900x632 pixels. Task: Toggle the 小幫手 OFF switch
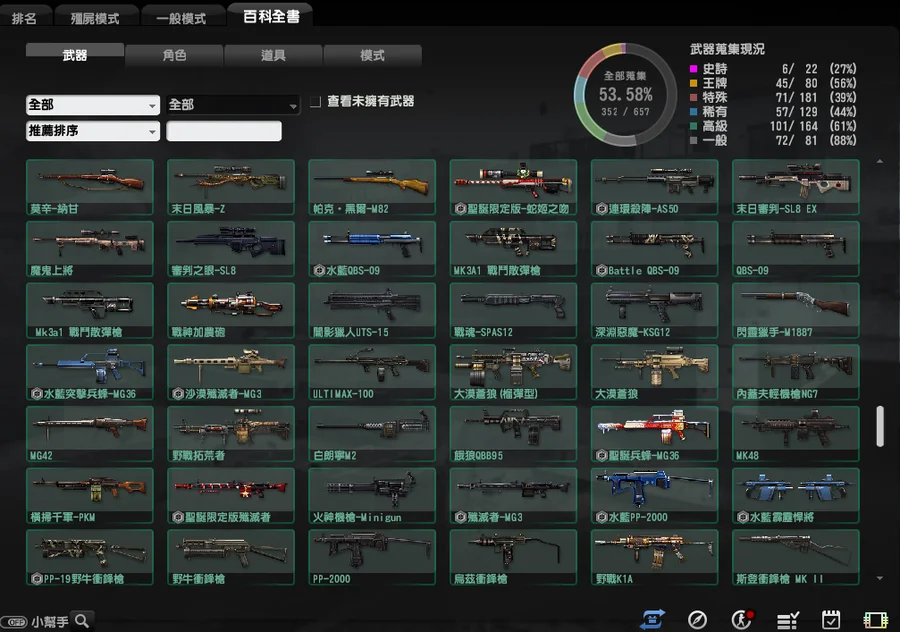(14, 622)
